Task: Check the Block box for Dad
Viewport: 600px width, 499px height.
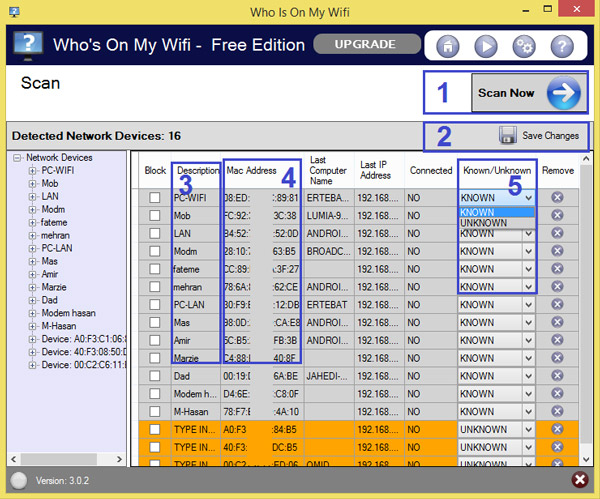Action: click(x=155, y=376)
